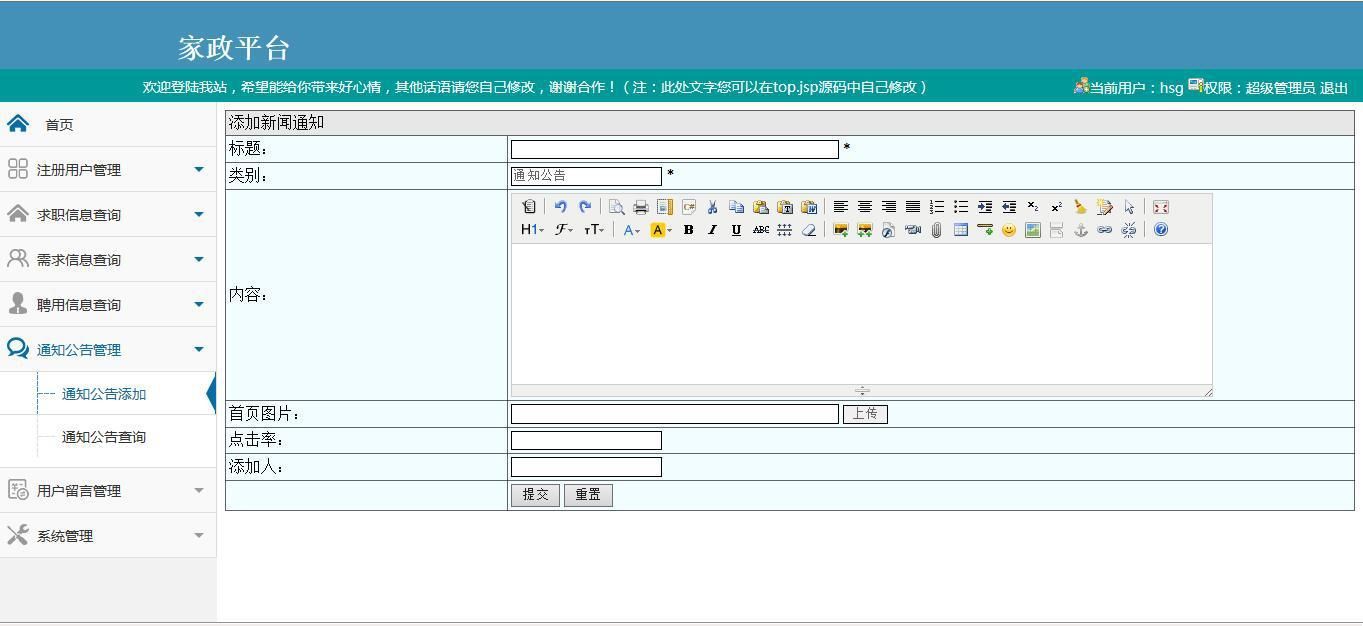Image resolution: width=1363 pixels, height=626 pixels.
Task: Justify text fully in the editor
Action: click(x=913, y=207)
